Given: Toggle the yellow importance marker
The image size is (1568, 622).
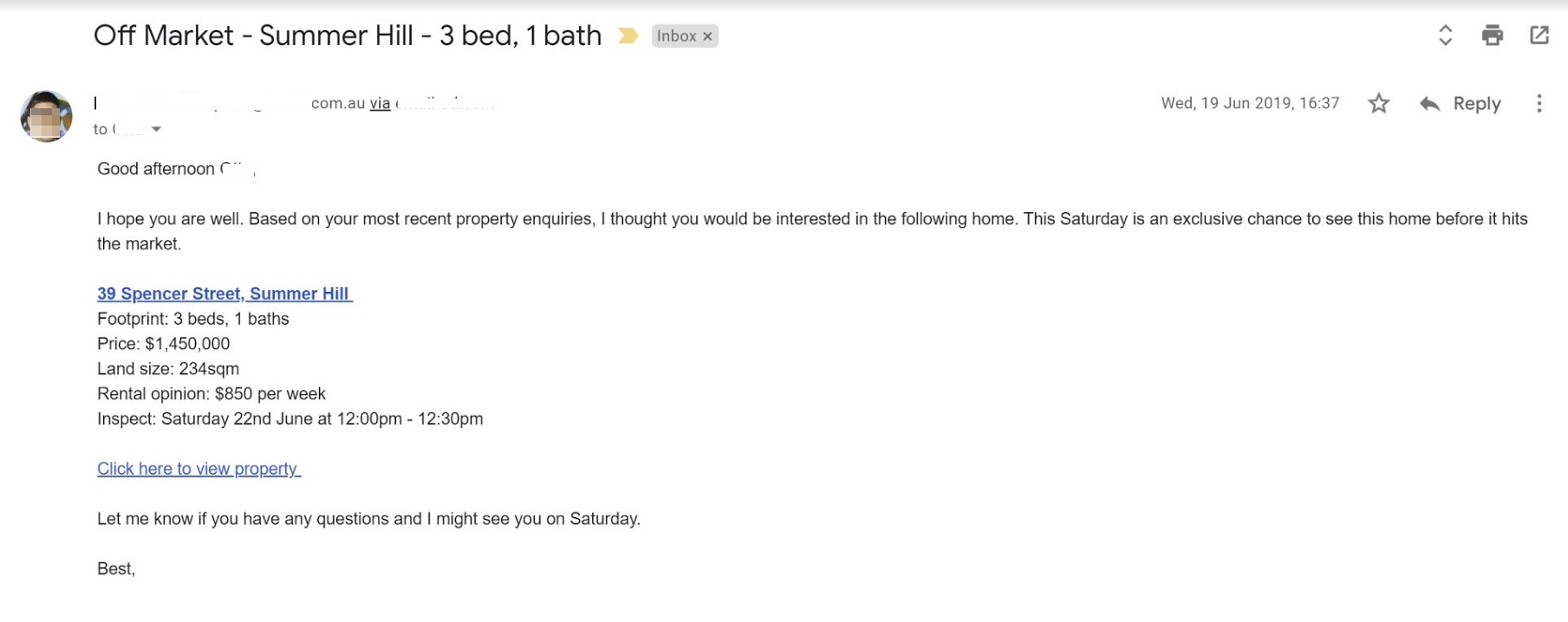Looking at the screenshot, I should click(628, 36).
